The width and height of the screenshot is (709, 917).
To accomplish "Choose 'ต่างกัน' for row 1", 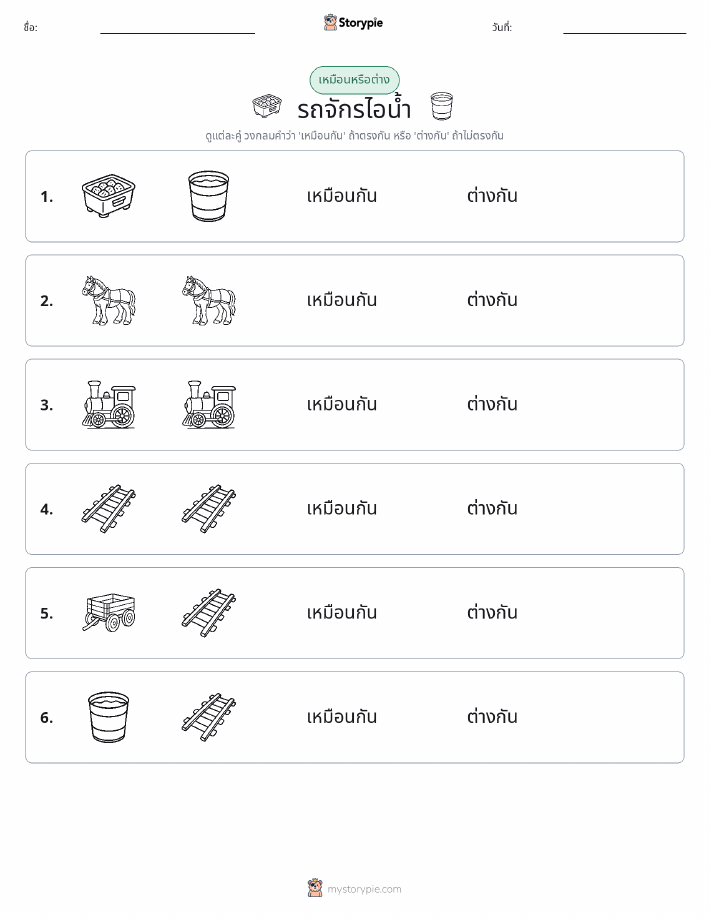I will pyautogui.click(x=492, y=196).
